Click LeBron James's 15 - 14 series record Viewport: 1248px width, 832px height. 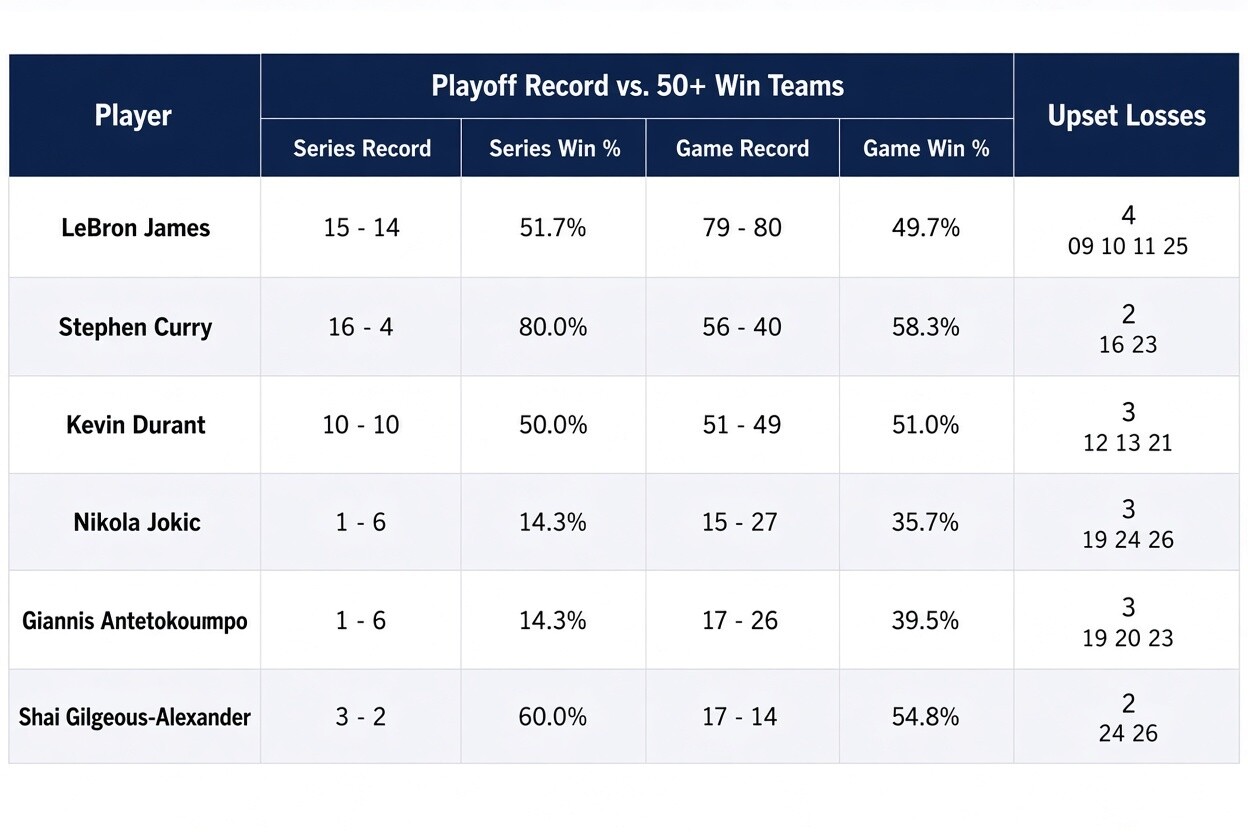tap(361, 228)
